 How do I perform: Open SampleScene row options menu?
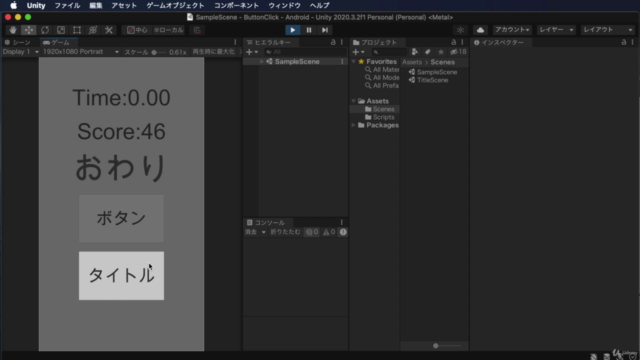point(342,62)
